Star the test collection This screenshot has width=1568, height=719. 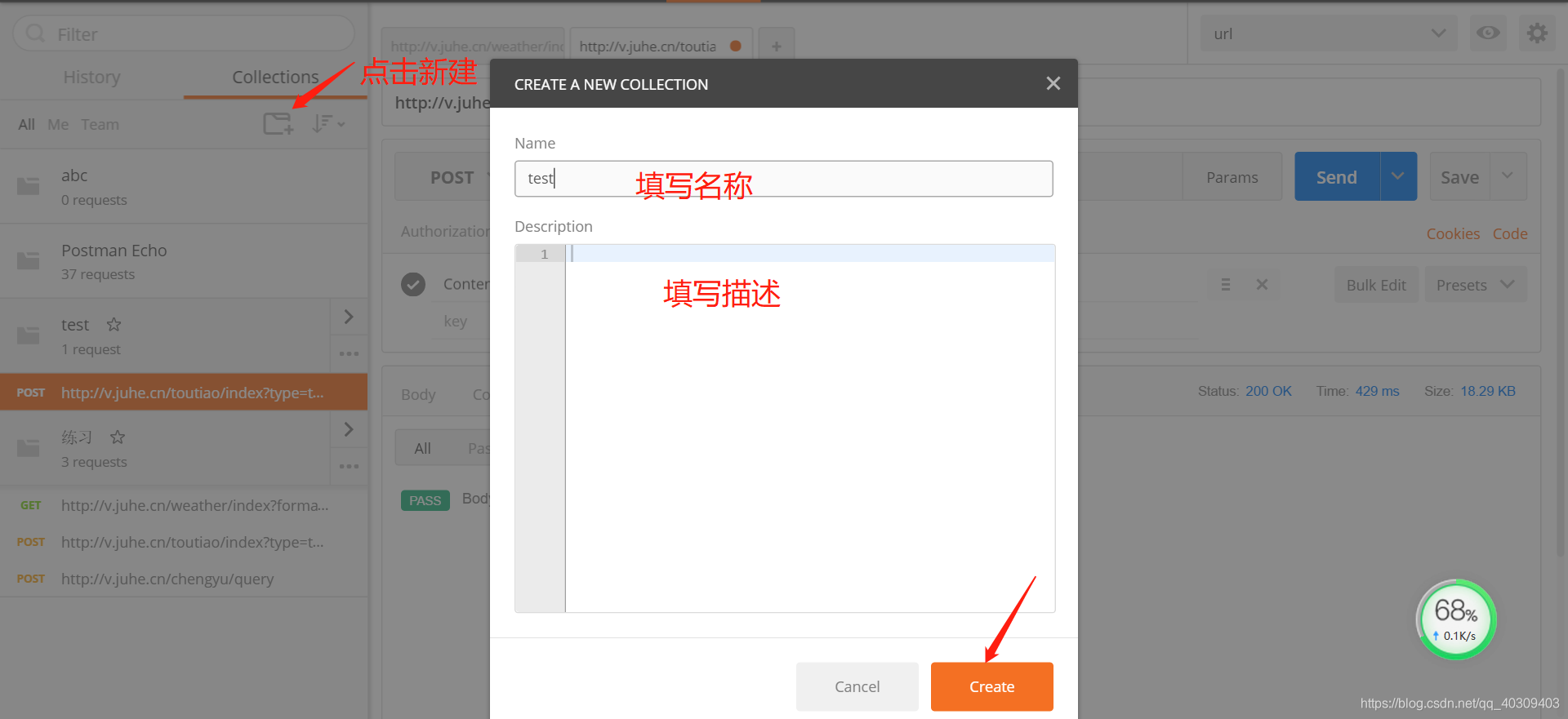click(114, 325)
